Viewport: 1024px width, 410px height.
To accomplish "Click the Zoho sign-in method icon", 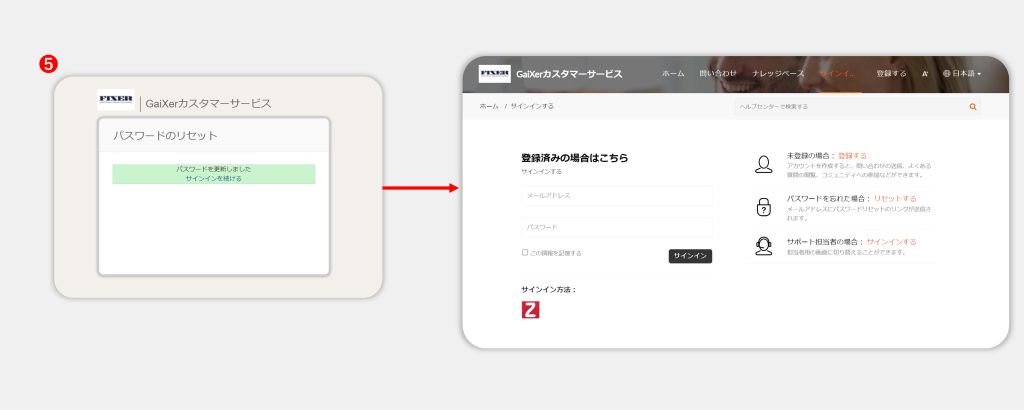I will 530,310.
